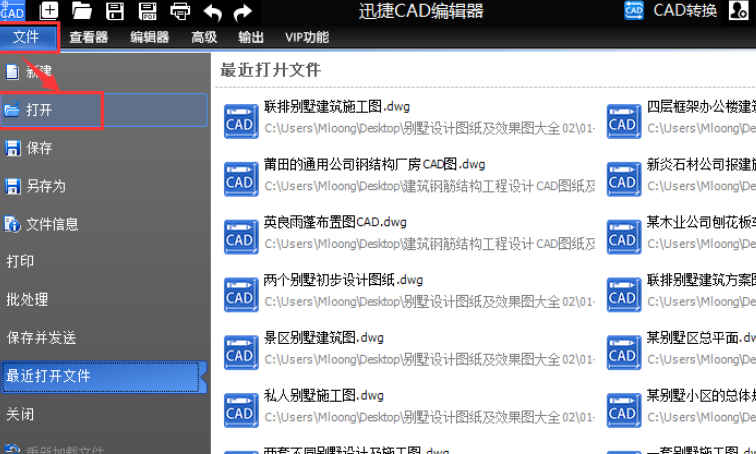Click CAD icon beside 新炎石材公司 file
This screenshot has width=756, height=454.
(x=623, y=178)
